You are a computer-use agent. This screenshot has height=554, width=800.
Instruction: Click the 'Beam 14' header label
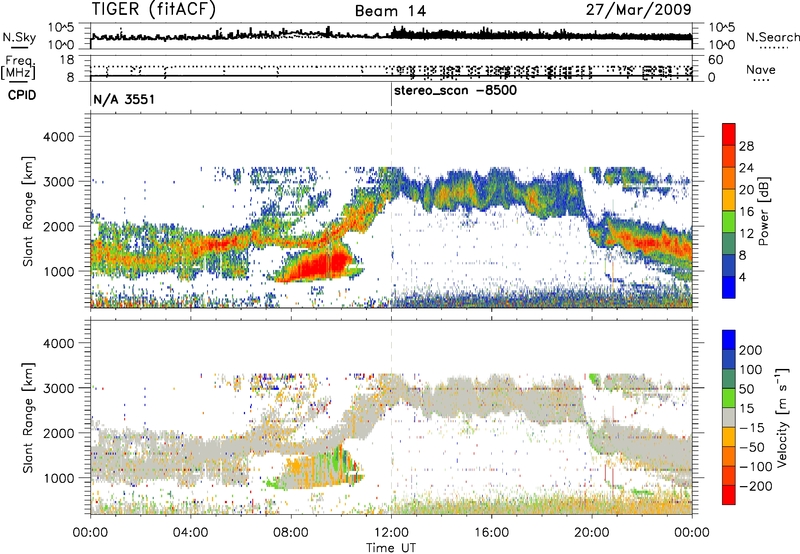(390, 11)
